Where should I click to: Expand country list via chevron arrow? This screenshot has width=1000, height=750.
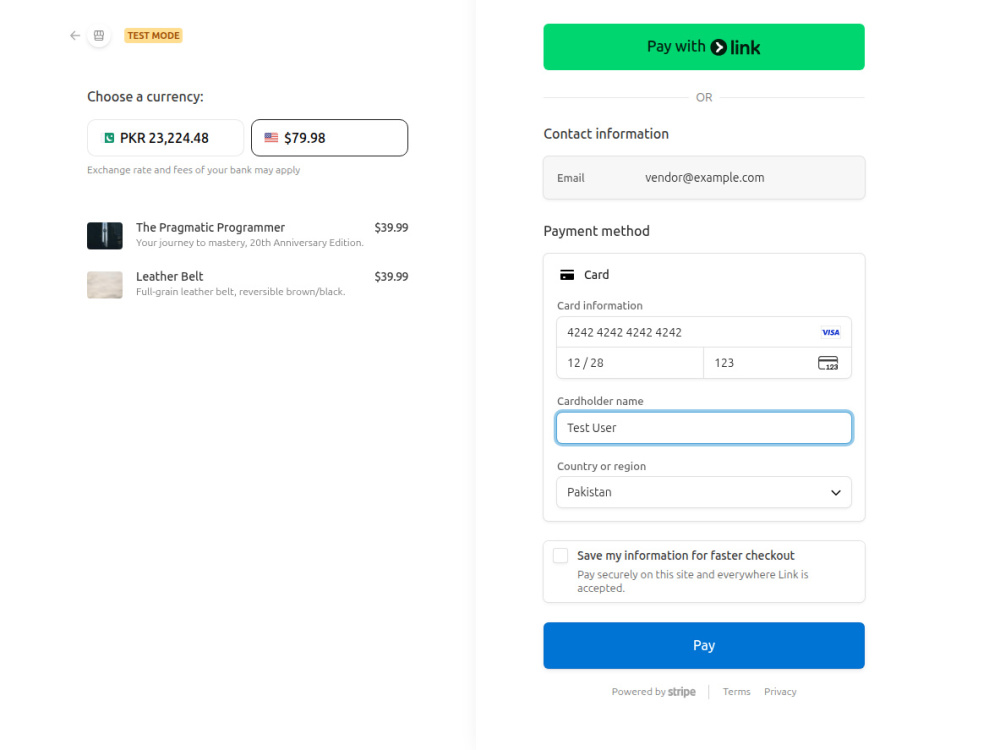(x=835, y=492)
